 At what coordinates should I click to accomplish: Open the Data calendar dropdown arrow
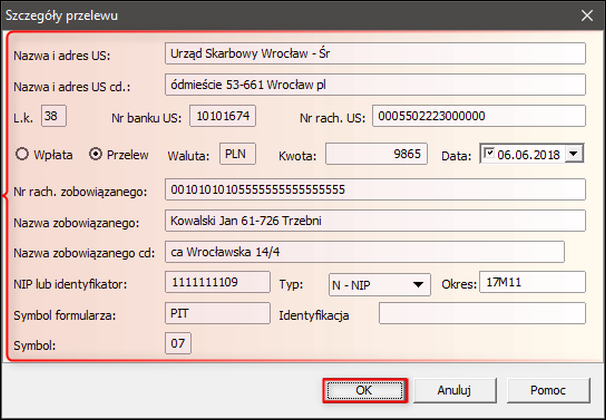point(574,154)
